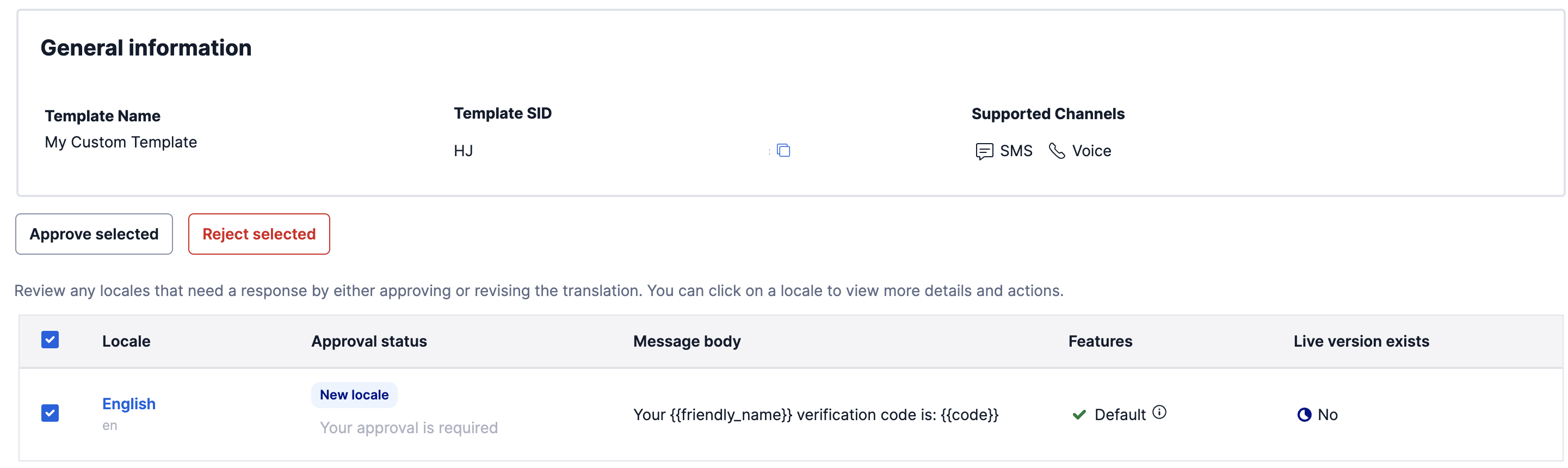Click the phone icon before Voice
Viewport: 1568px width, 468px height.
1056,150
